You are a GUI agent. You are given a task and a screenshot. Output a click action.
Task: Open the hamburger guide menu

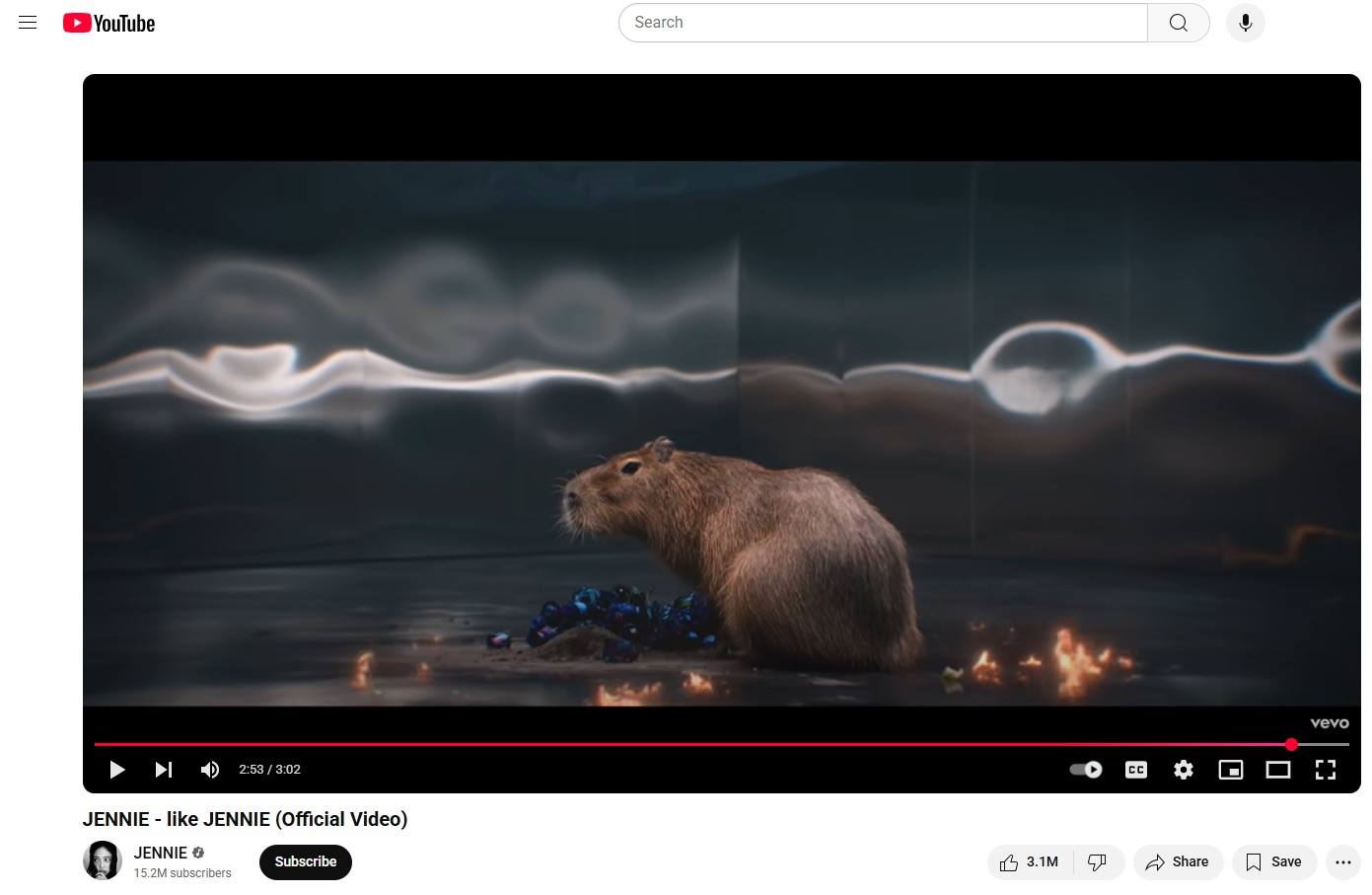[x=28, y=23]
